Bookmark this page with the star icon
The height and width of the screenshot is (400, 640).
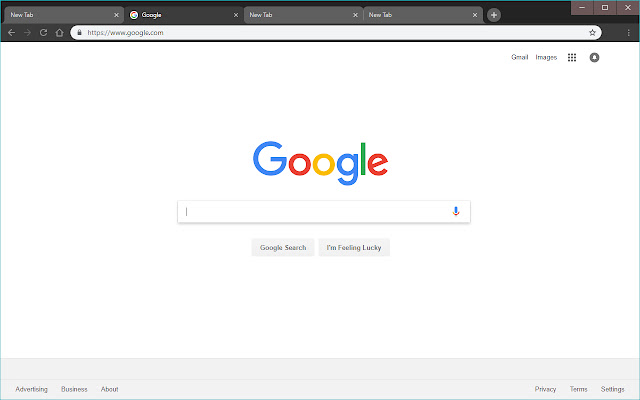592,33
